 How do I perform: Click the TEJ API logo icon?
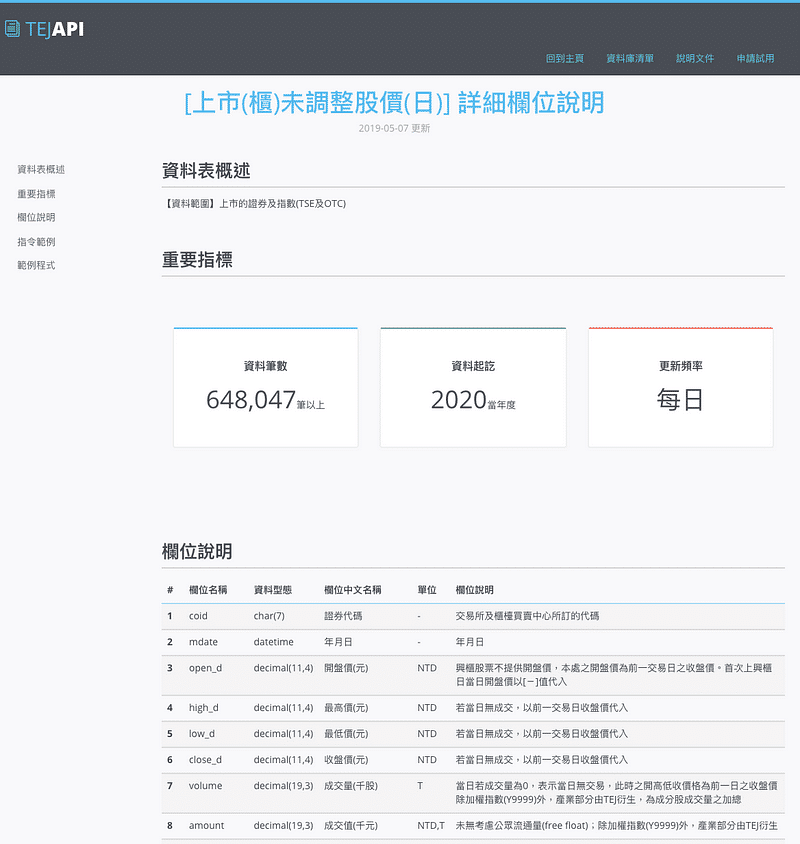12,30
